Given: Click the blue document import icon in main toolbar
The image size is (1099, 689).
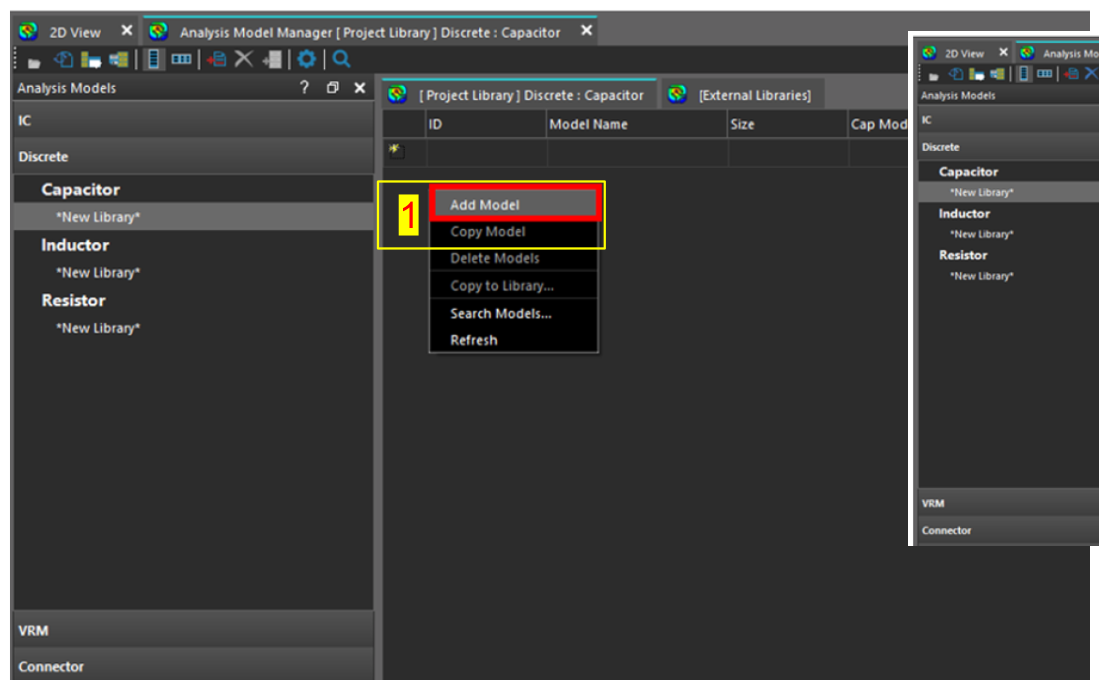Looking at the screenshot, I should (63, 60).
